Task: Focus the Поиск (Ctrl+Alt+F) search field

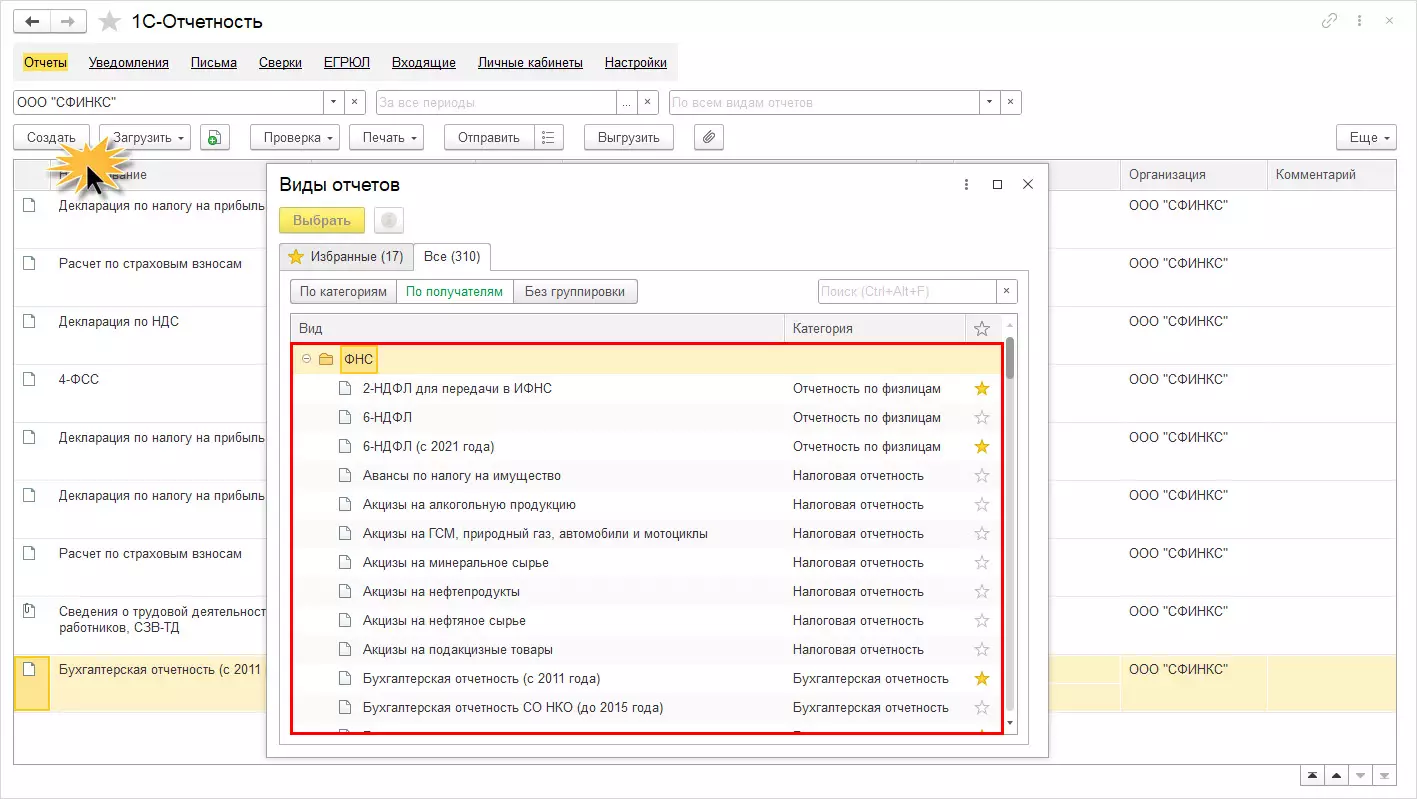Action: 907,291
